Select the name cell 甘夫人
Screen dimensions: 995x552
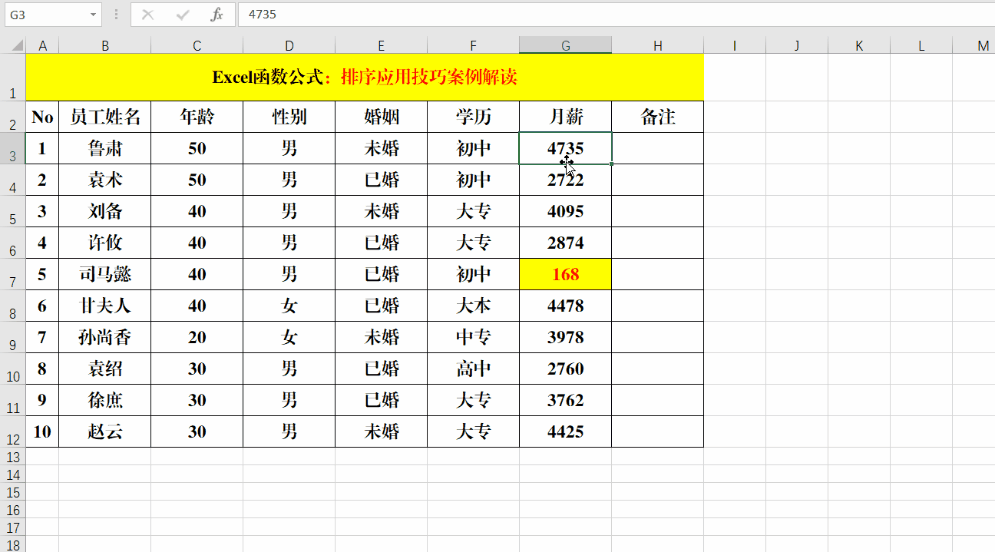(x=105, y=306)
